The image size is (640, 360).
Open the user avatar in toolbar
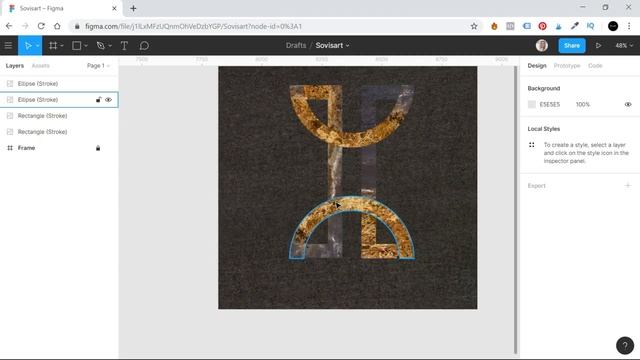pos(542,46)
